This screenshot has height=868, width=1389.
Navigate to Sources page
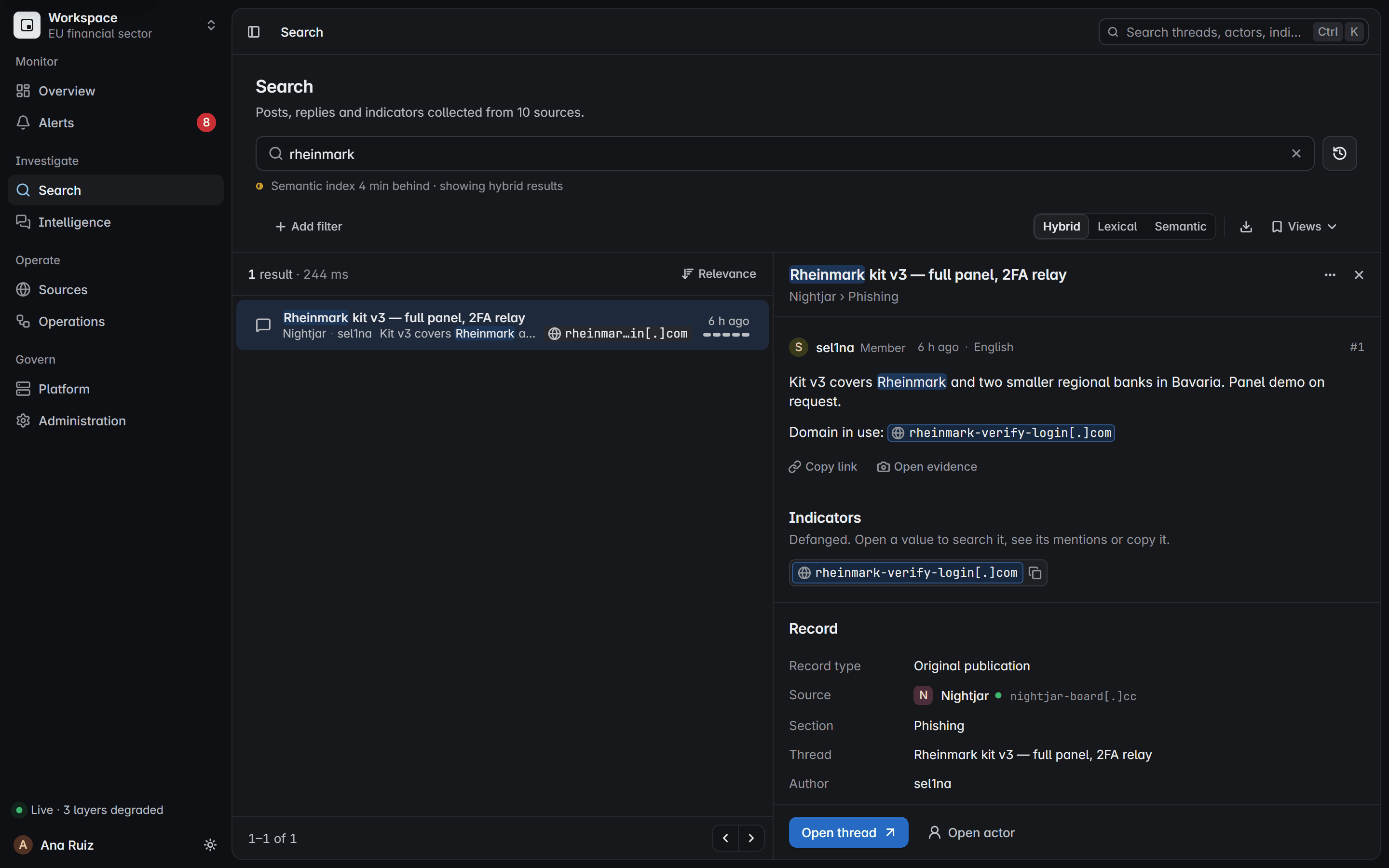tap(115, 290)
